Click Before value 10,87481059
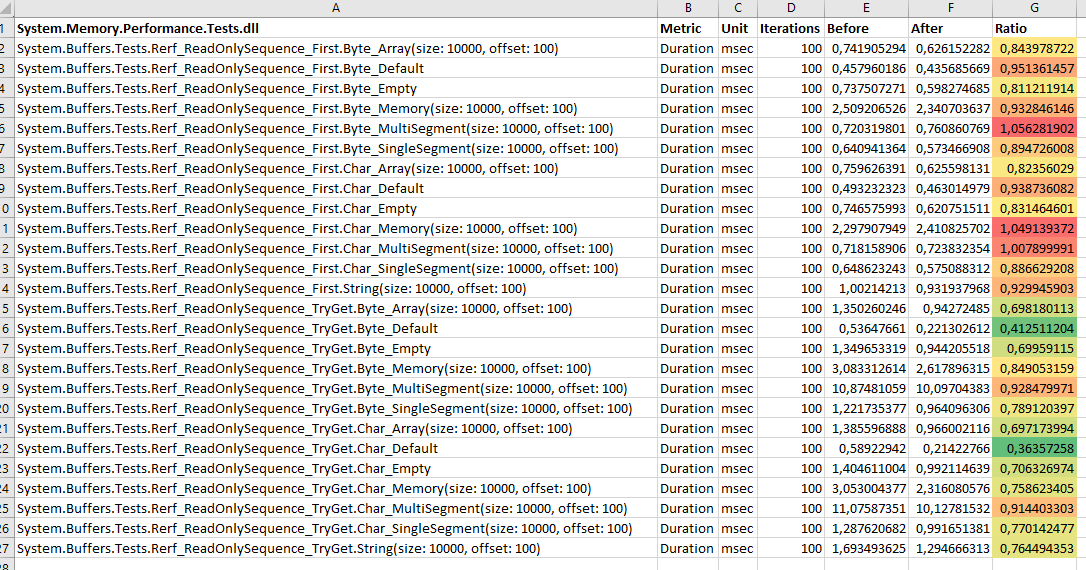This screenshot has height=570, width=1086. (x=866, y=389)
